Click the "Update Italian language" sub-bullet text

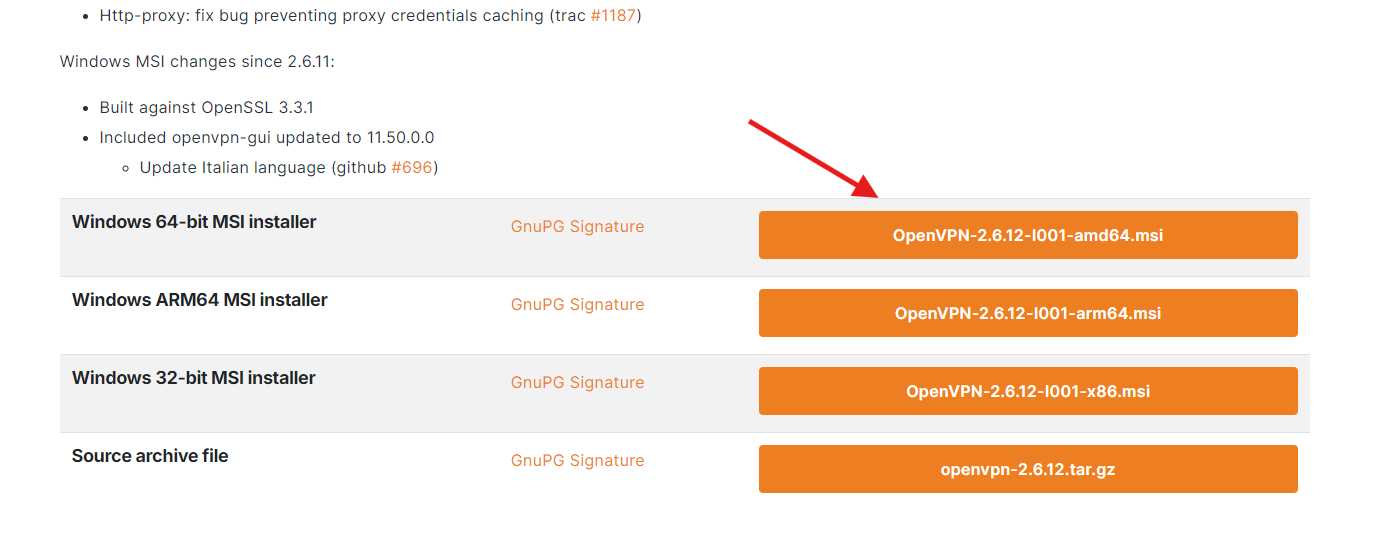click(x=234, y=168)
